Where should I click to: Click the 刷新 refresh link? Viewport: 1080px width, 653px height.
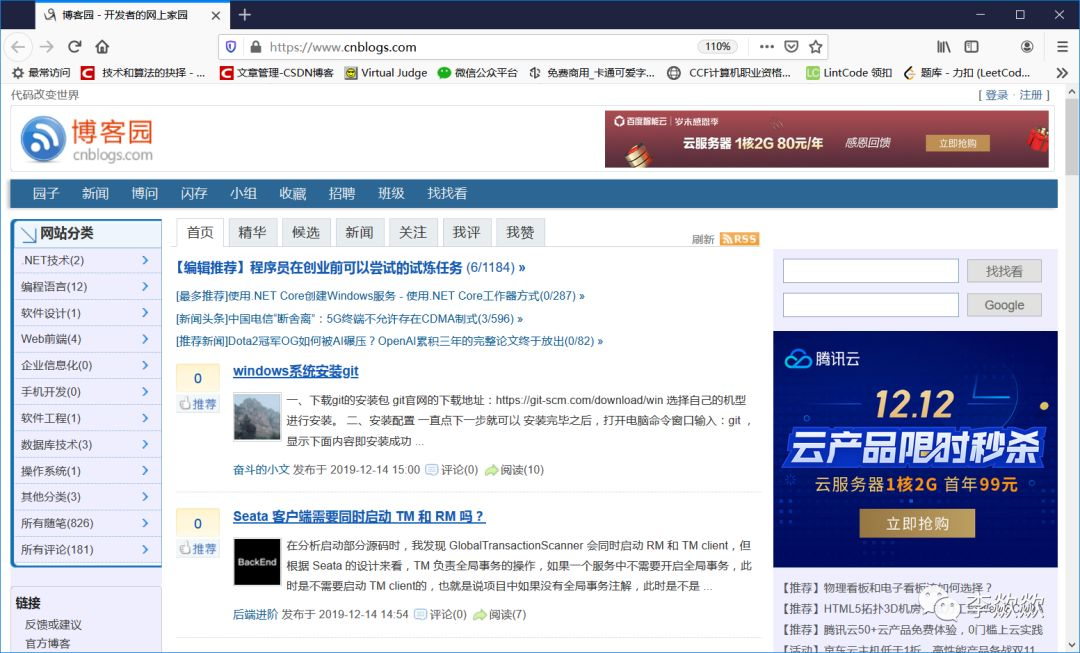(x=703, y=239)
